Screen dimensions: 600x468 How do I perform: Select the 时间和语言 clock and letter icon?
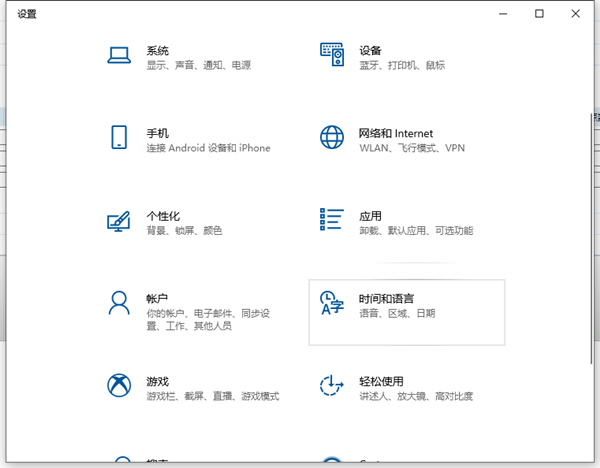331,303
